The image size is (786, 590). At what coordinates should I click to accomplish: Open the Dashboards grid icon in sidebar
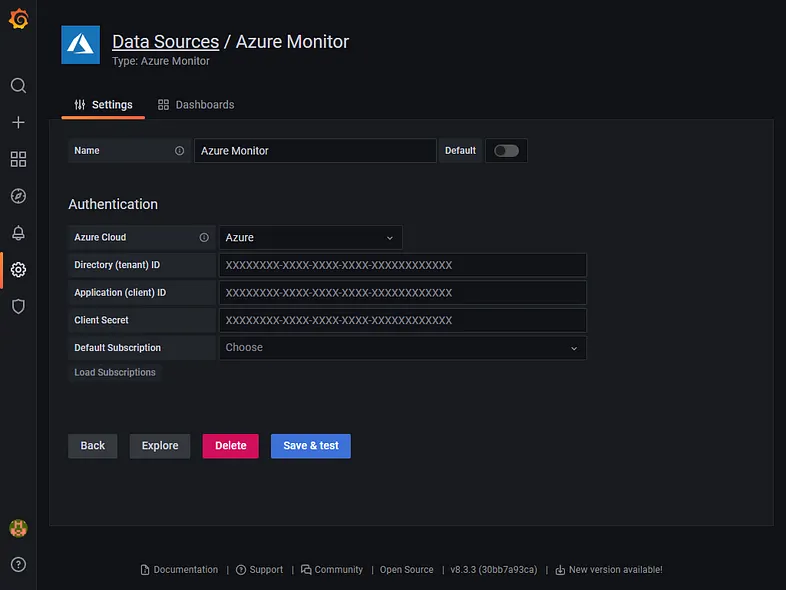coord(19,159)
